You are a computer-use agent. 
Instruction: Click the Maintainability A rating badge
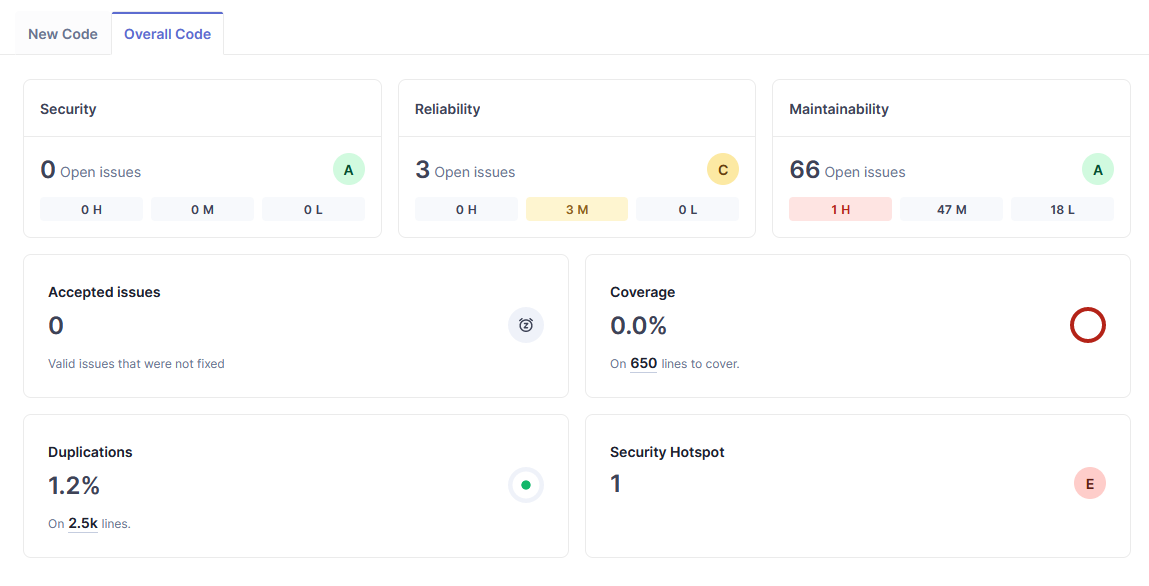pos(1097,170)
